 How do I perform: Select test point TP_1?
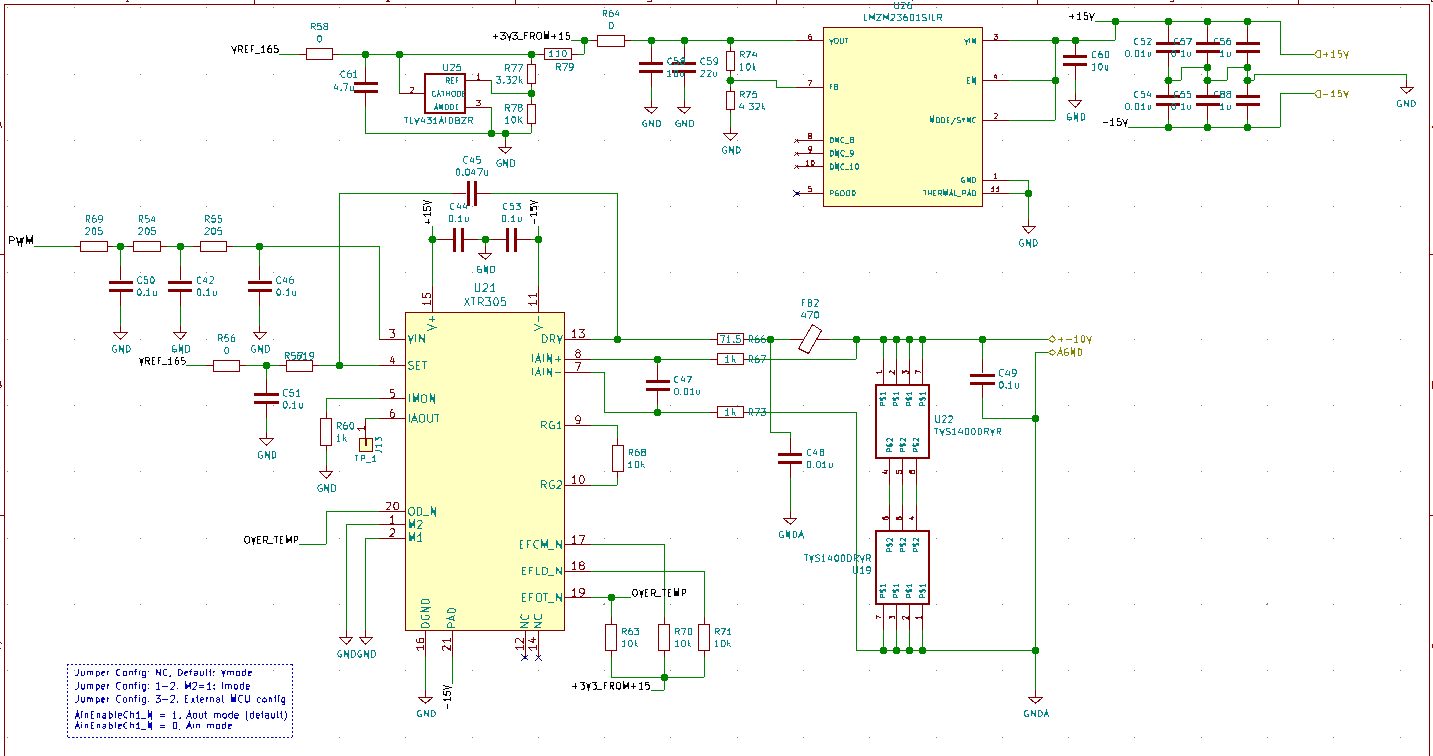(365, 445)
